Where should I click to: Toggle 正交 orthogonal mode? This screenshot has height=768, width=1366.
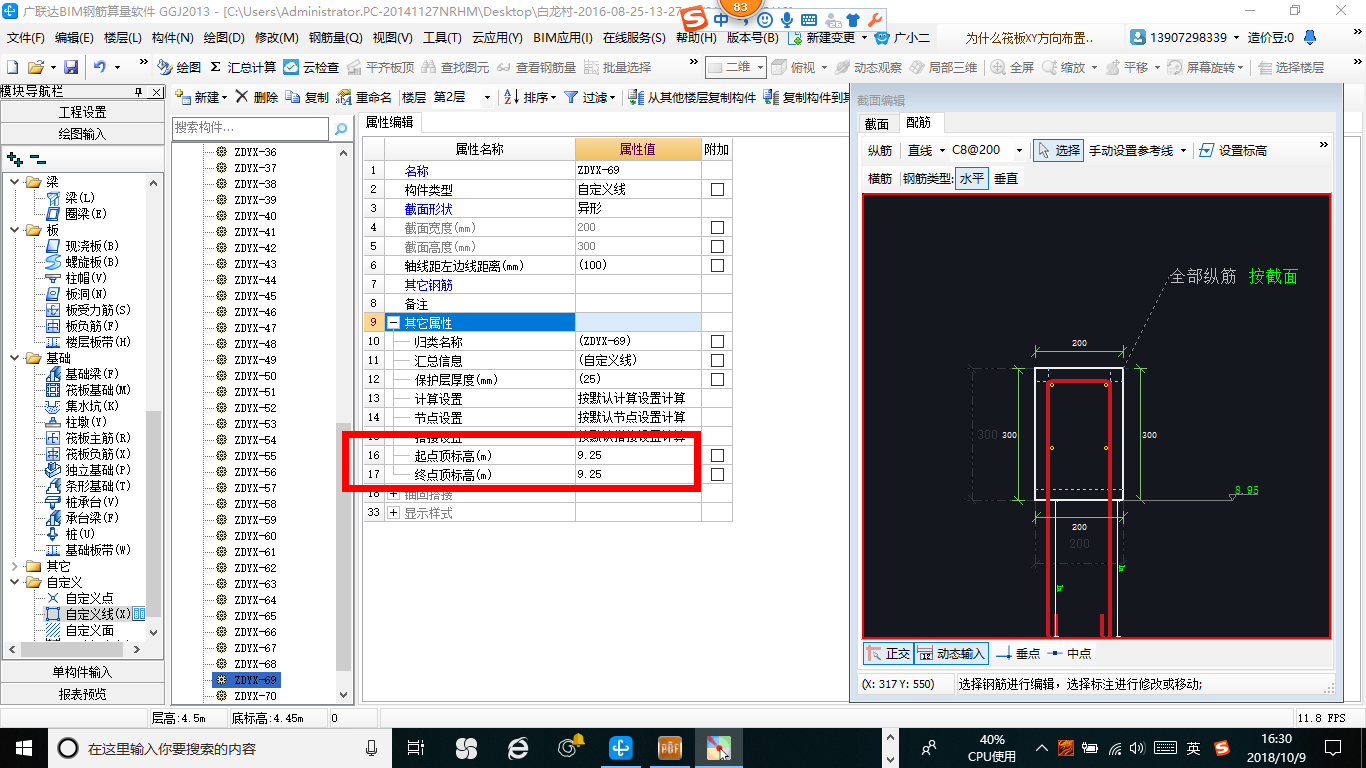(x=888, y=653)
